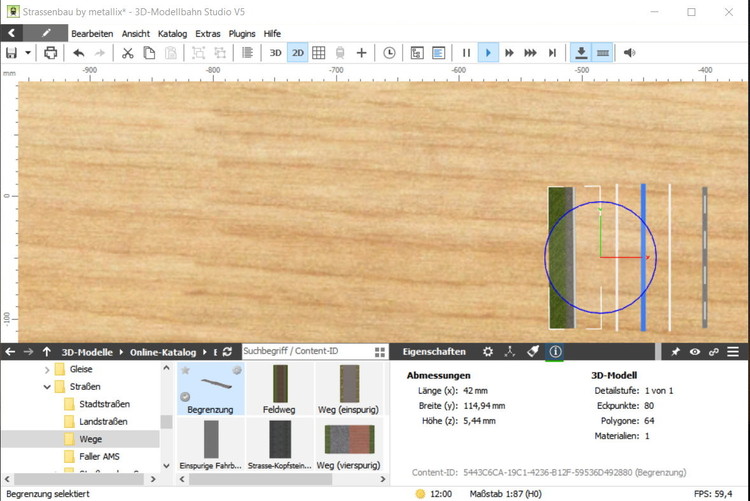Pause the simulation

[x=466, y=53]
